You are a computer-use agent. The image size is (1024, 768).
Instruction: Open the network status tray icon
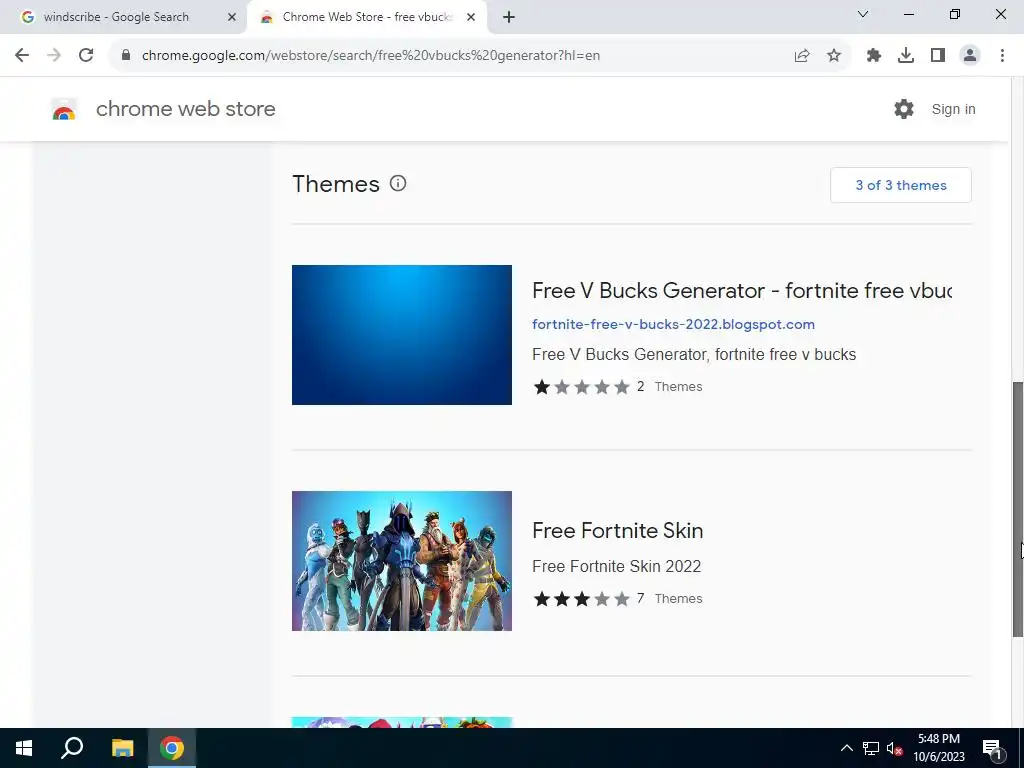(x=871, y=748)
